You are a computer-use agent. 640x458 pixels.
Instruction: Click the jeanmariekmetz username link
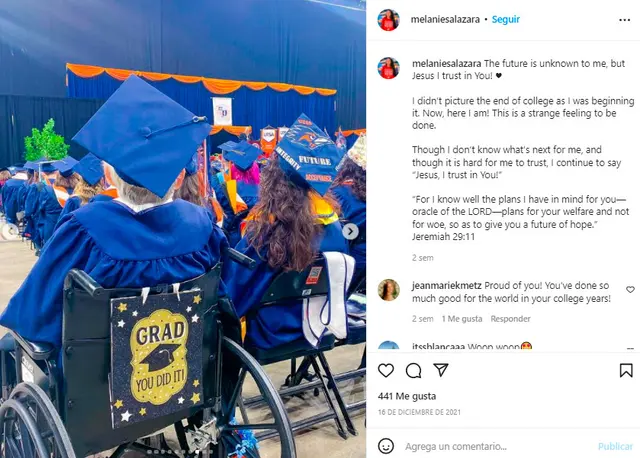[447, 286]
